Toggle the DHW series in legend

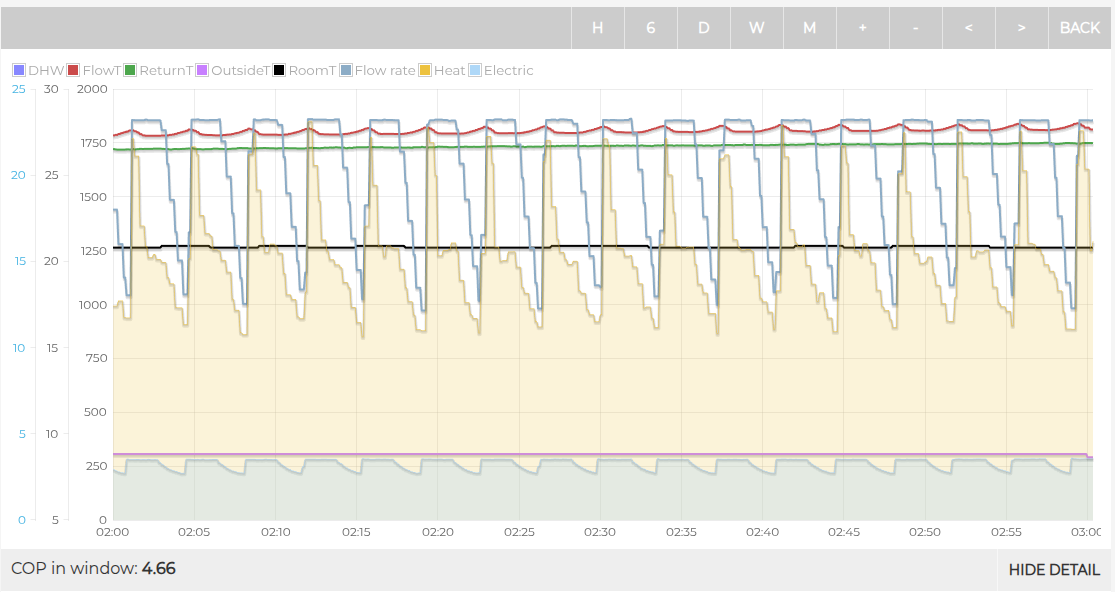point(46,71)
